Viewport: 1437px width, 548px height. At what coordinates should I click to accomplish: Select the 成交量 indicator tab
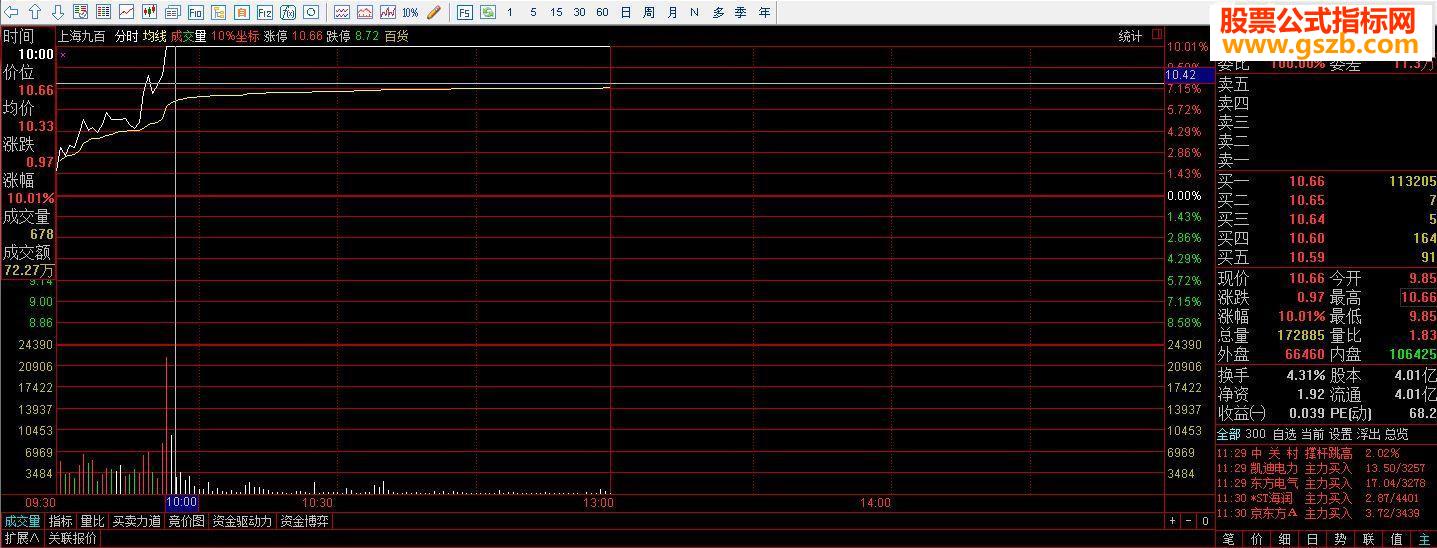click(x=23, y=521)
